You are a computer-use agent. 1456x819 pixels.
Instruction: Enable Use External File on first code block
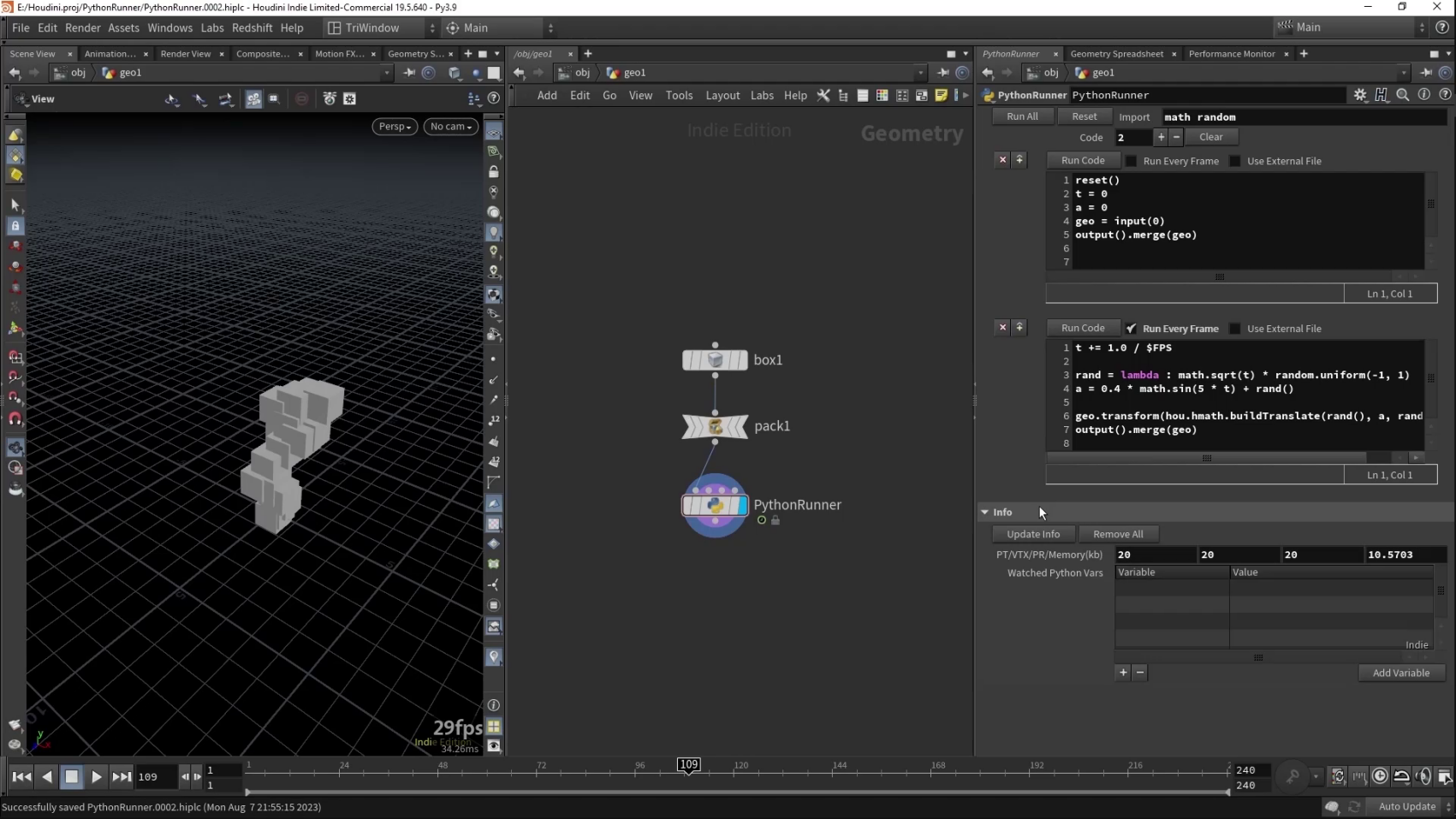click(1234, 161)
